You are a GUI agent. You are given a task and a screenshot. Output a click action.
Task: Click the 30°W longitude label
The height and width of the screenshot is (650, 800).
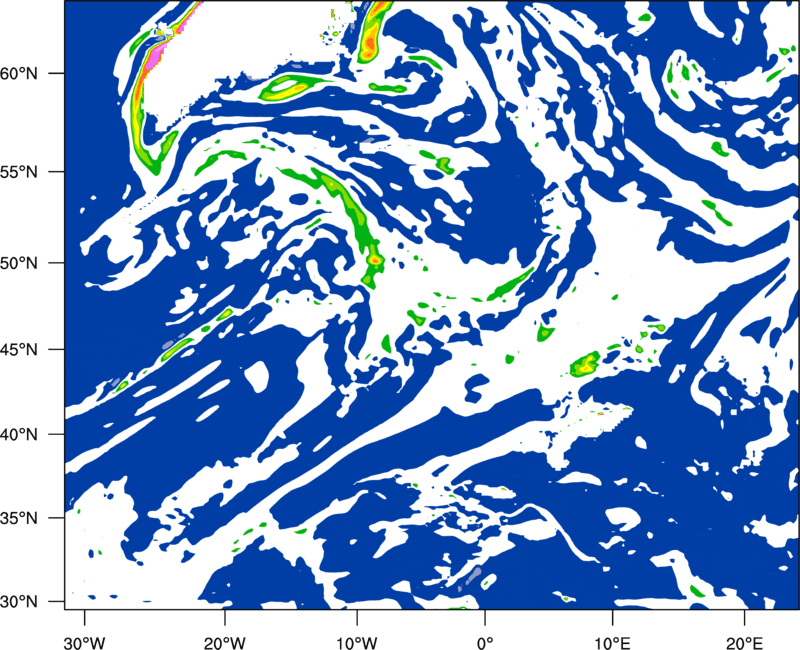click(85, 643)
